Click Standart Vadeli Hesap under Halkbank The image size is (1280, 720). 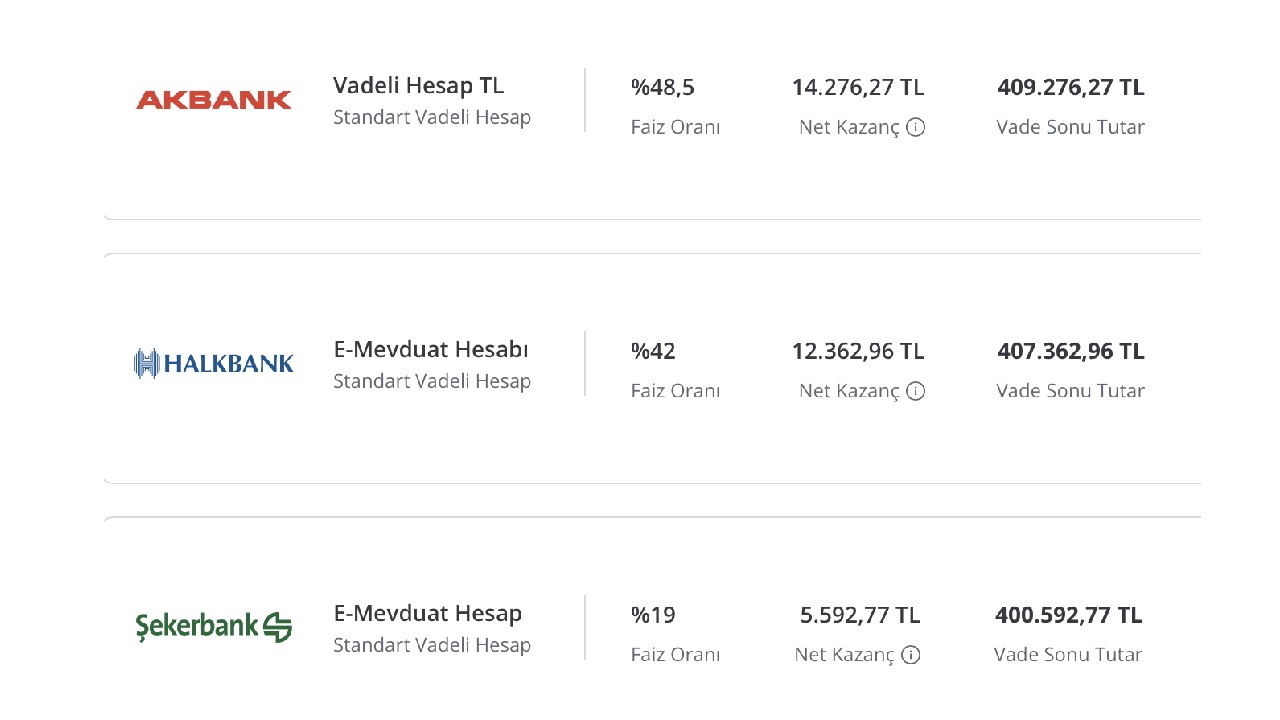(x=432, y=381)
